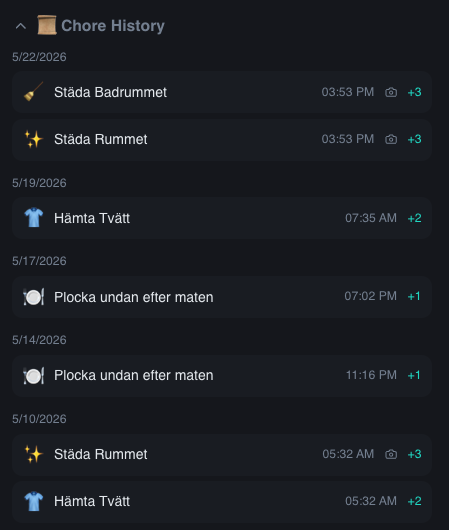Click plate icon on 5/17 Plocka undan
Screen dimensions: 449x530
(33, 297)
